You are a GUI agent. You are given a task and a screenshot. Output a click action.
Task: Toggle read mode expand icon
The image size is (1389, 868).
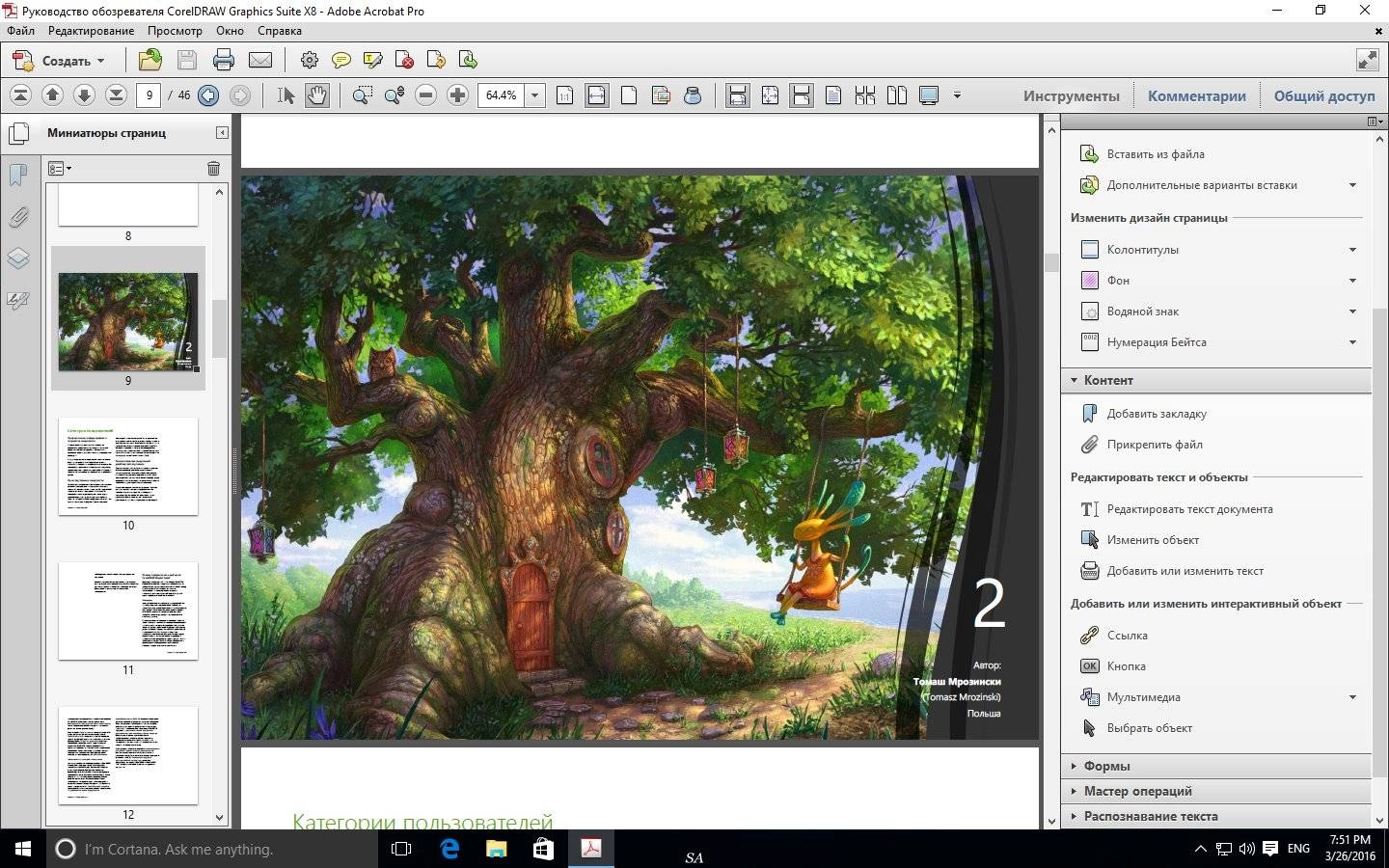(x=1368, y=61)
